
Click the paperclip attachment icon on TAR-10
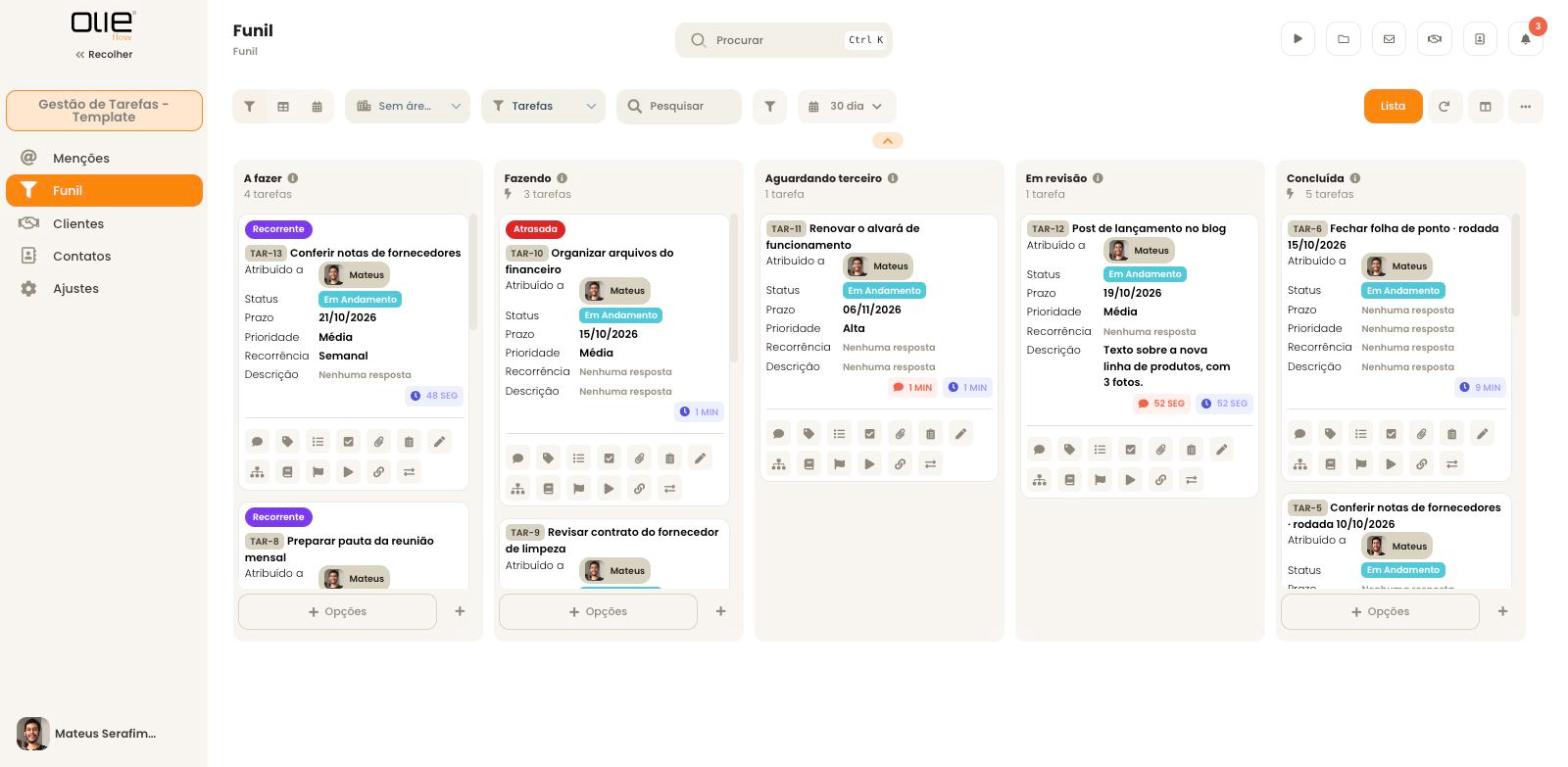[639, 458]
